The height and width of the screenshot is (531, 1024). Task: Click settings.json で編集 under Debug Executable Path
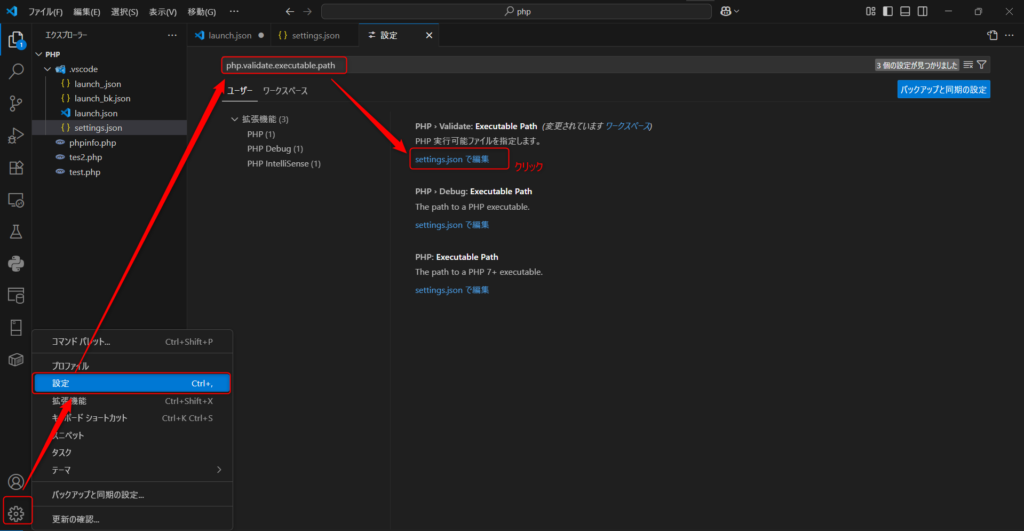452,225
